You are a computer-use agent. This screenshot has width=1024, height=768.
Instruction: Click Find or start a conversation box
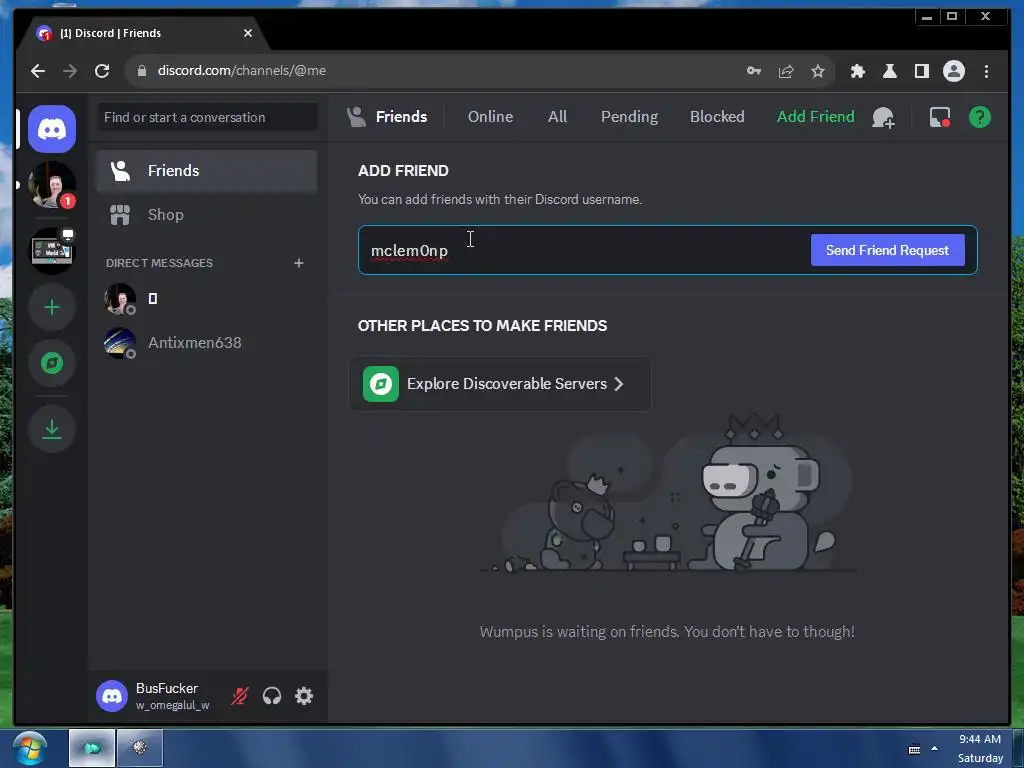(x=208, y=118)
